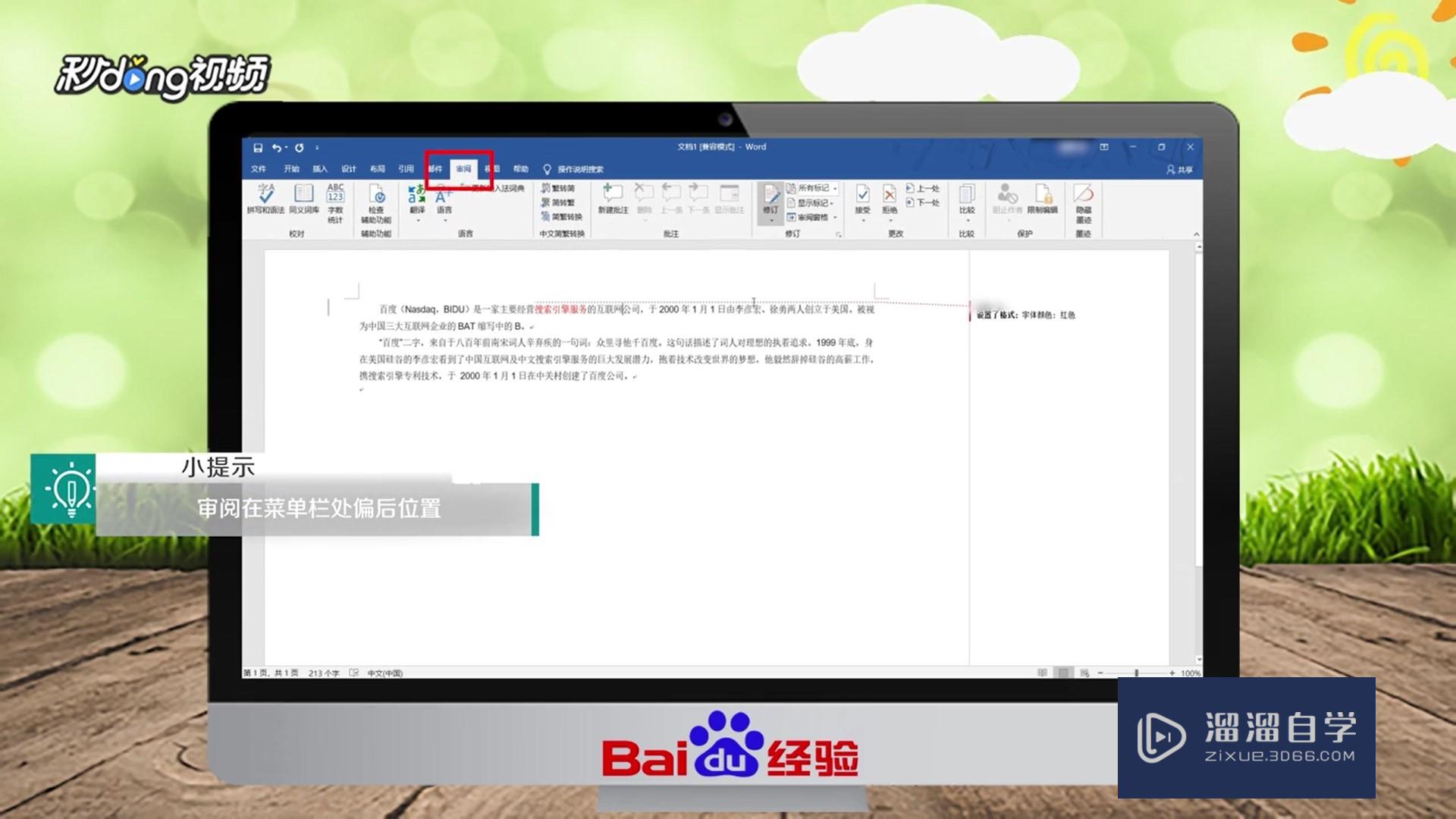Click the 共享 share button
The width and height of the screenshot is (1456, 819).
click(1181, 169)
